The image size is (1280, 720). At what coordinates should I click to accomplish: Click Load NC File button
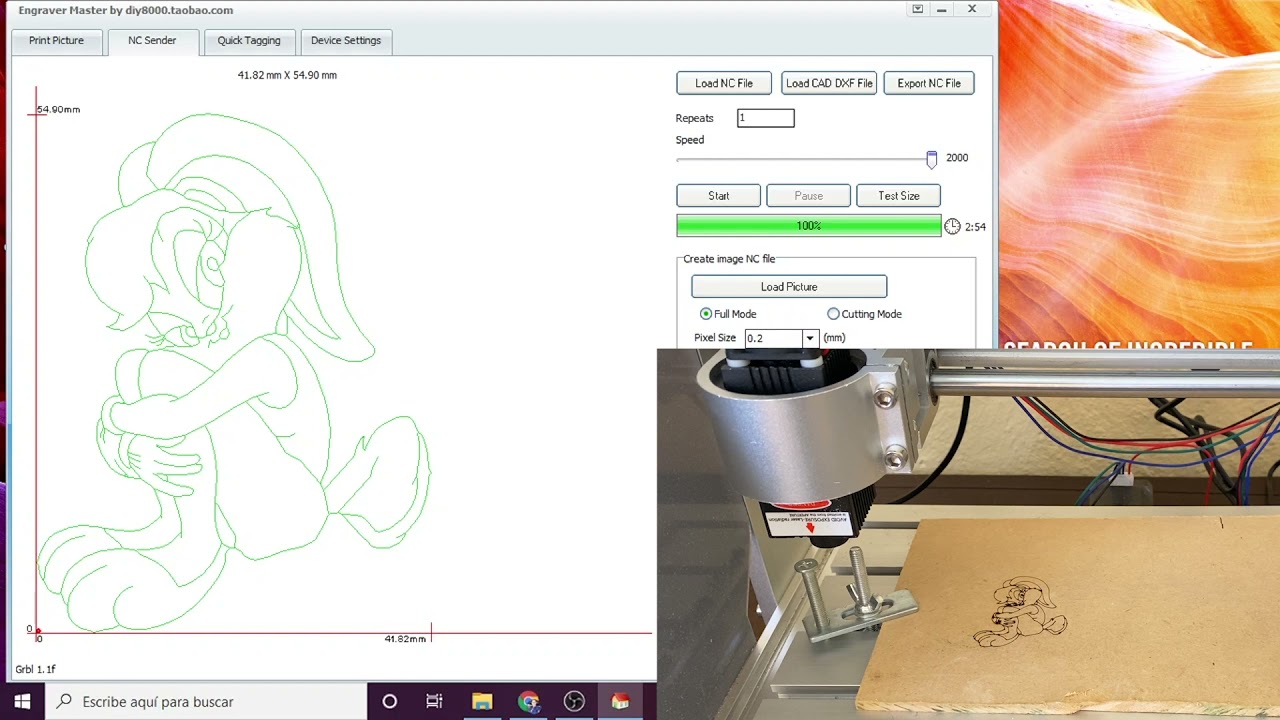point(724,83)
